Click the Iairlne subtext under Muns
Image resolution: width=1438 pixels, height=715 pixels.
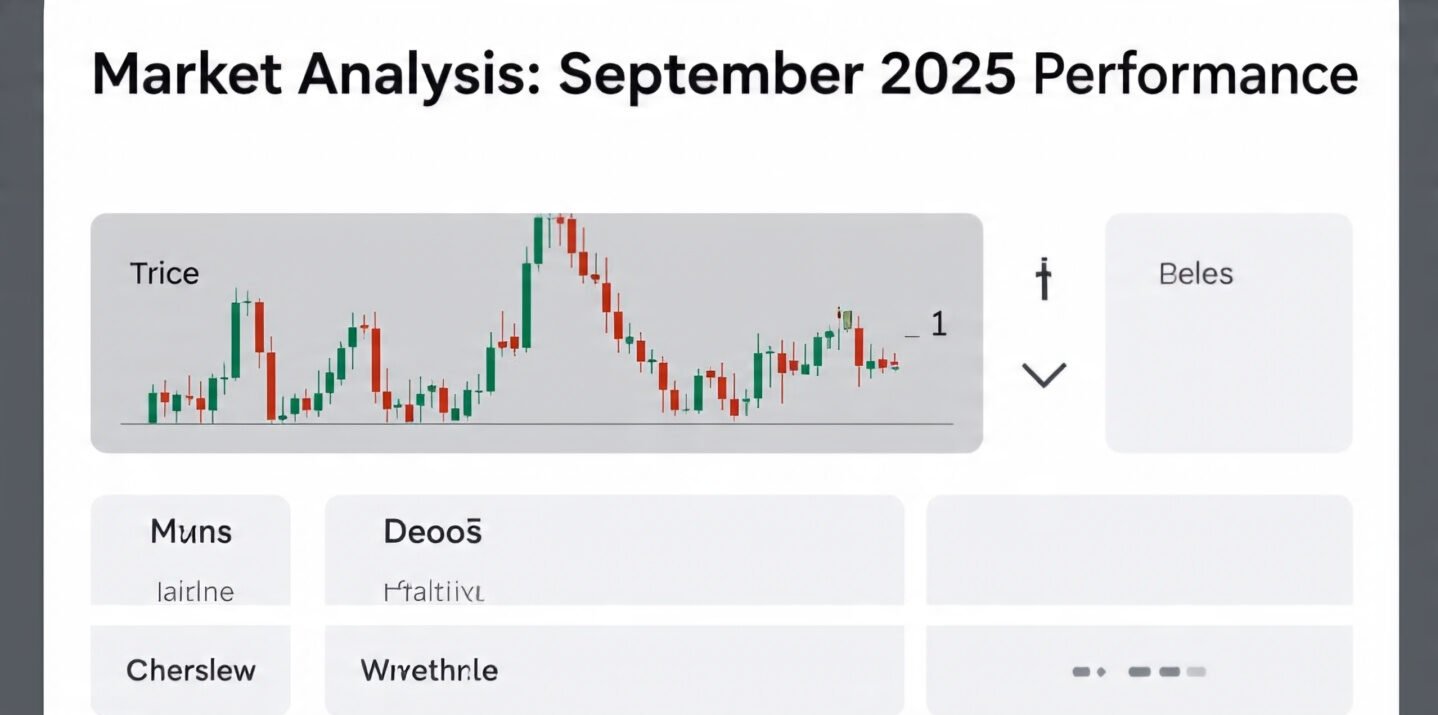click(195, 592)
